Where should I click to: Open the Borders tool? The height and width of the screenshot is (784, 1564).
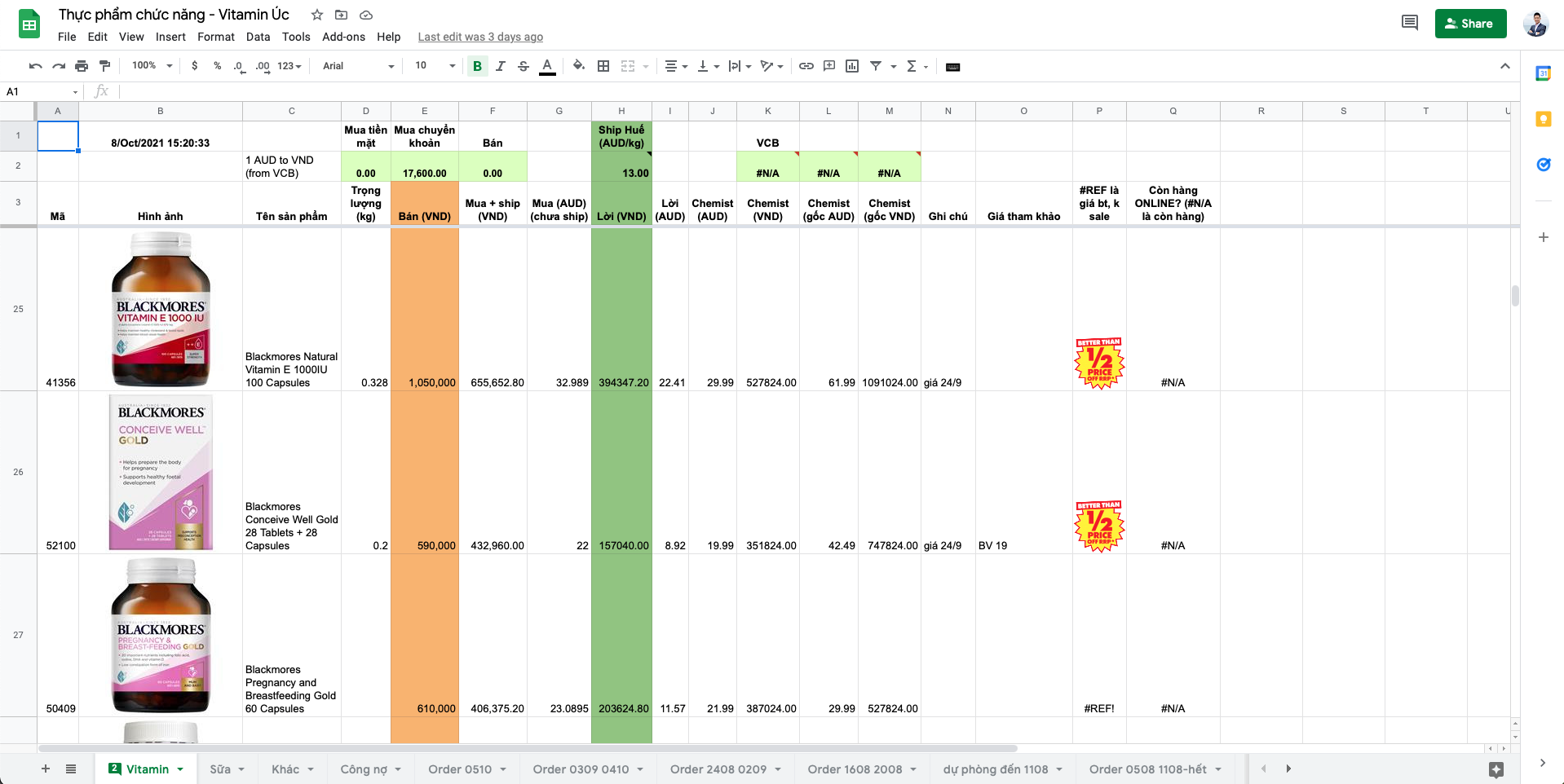pos(603,66)
